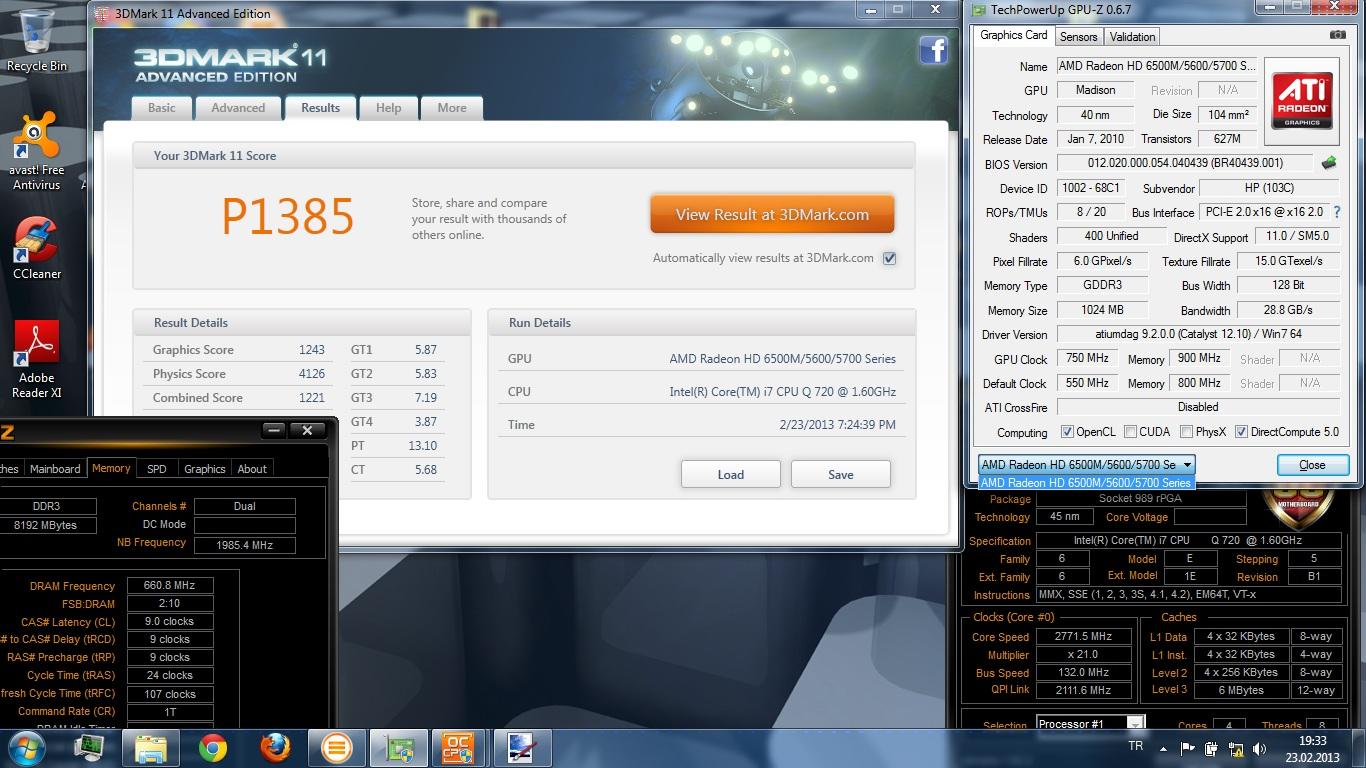Select the Physics Score value 4126

[x=311, y=374]
